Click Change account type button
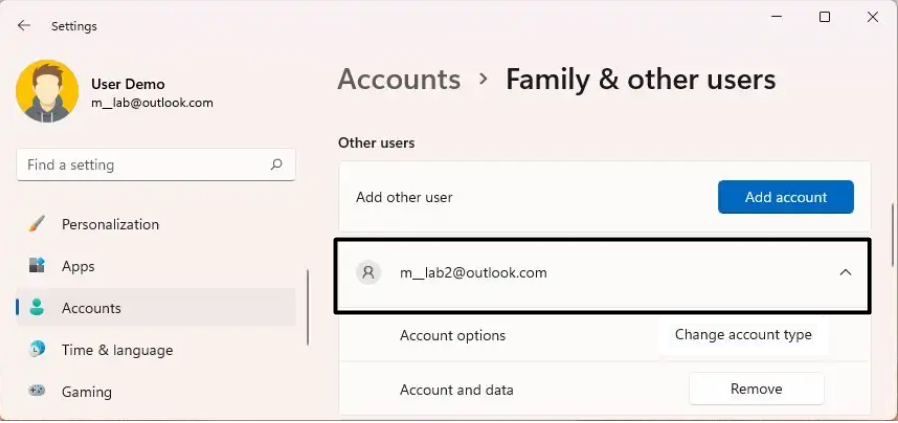The image size is (898, 423). (x=743, y=335)
